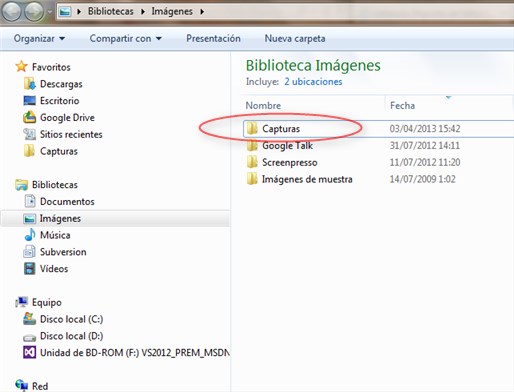The width and height of the screenshot is (514, 392).
Task: Open the Música library
Action: pos(55,235)
